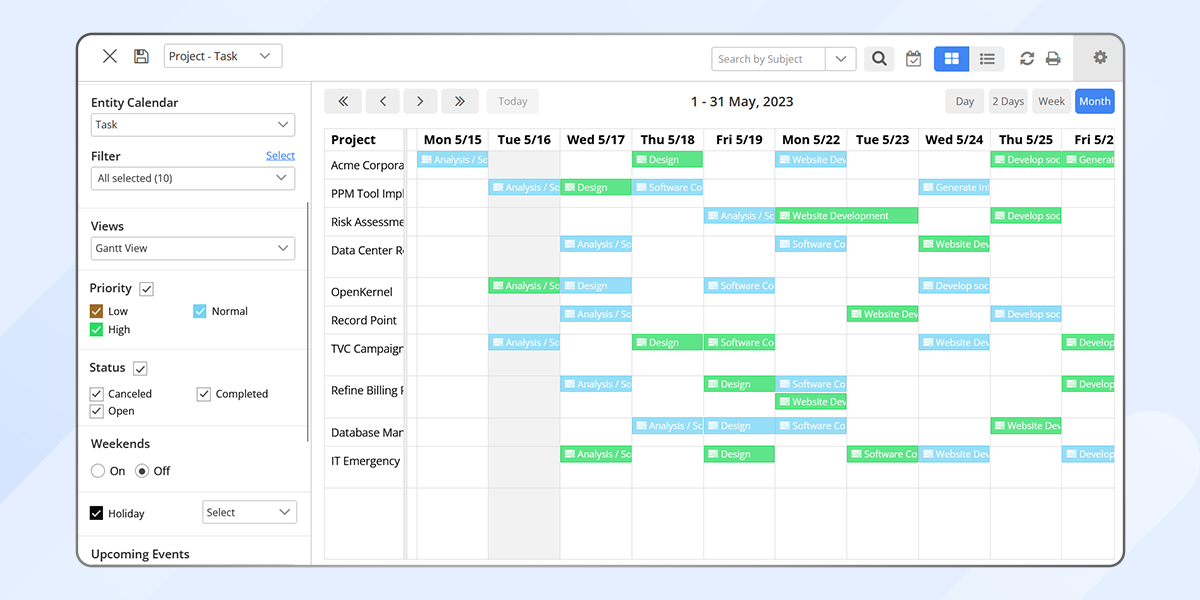1200x600 pixels.
Task: Click the magnifier search button
Action: 879,59
